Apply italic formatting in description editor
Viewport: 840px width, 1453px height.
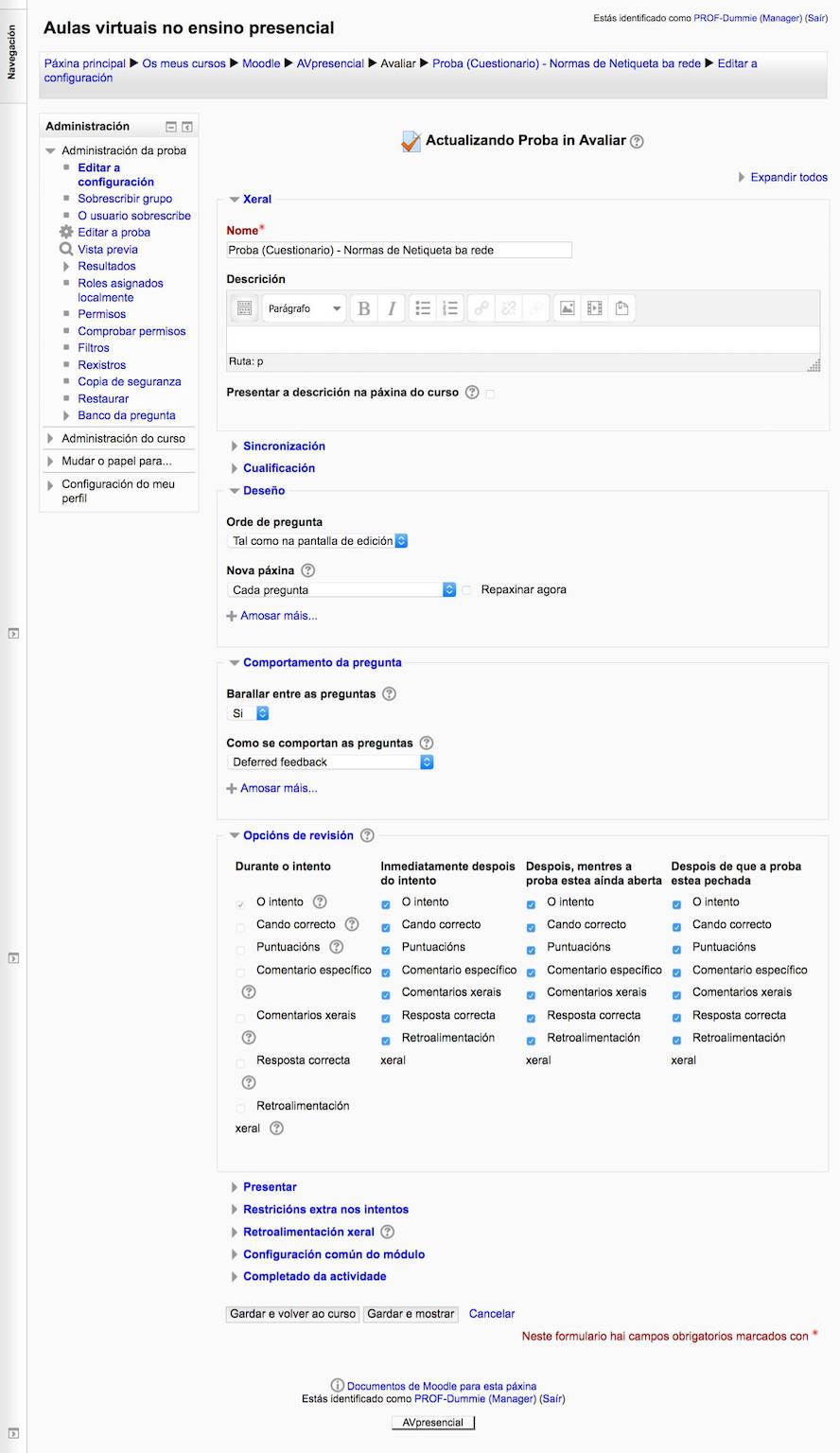(391, 308)
